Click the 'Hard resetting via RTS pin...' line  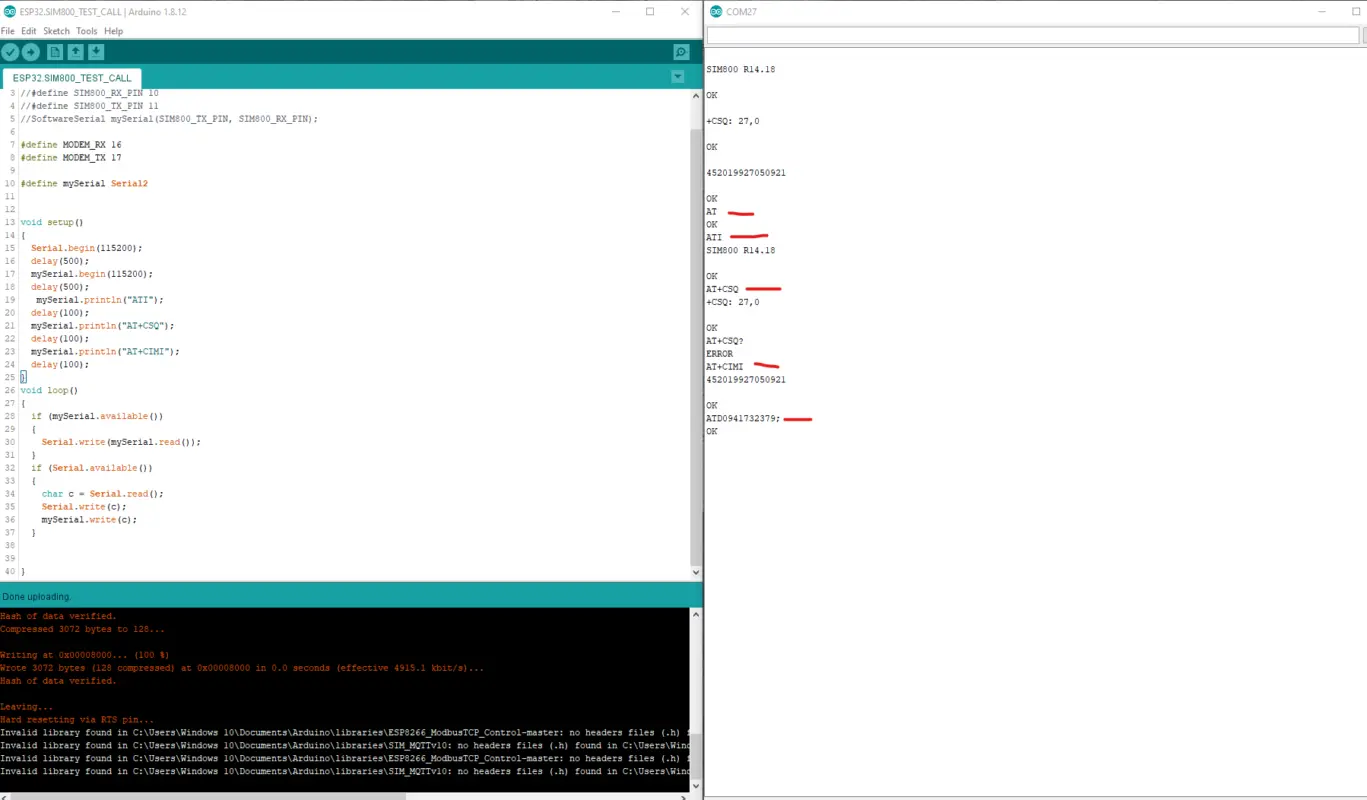coord(77,720)
